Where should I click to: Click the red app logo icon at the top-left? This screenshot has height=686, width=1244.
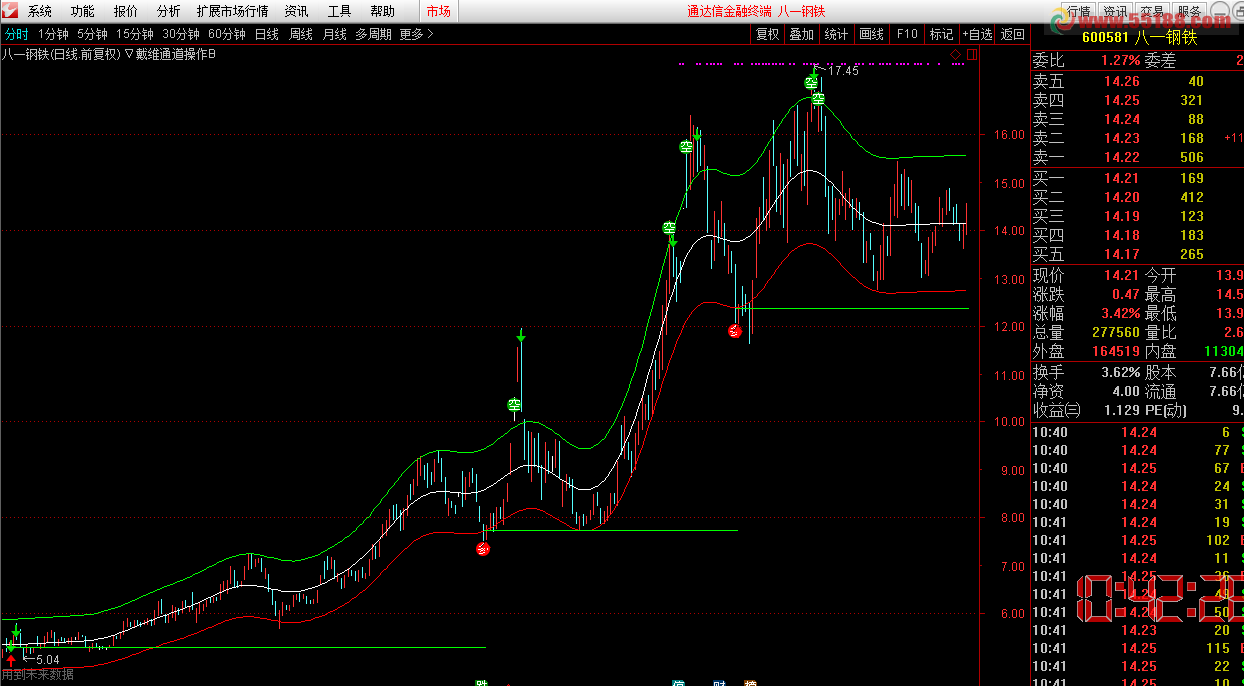point(11,11)
